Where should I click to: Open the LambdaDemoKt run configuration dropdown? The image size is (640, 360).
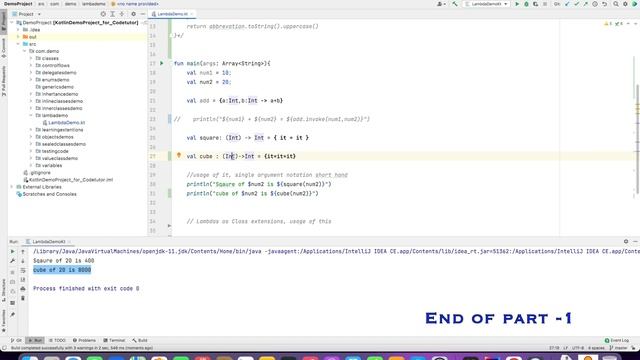coord(487,4)
